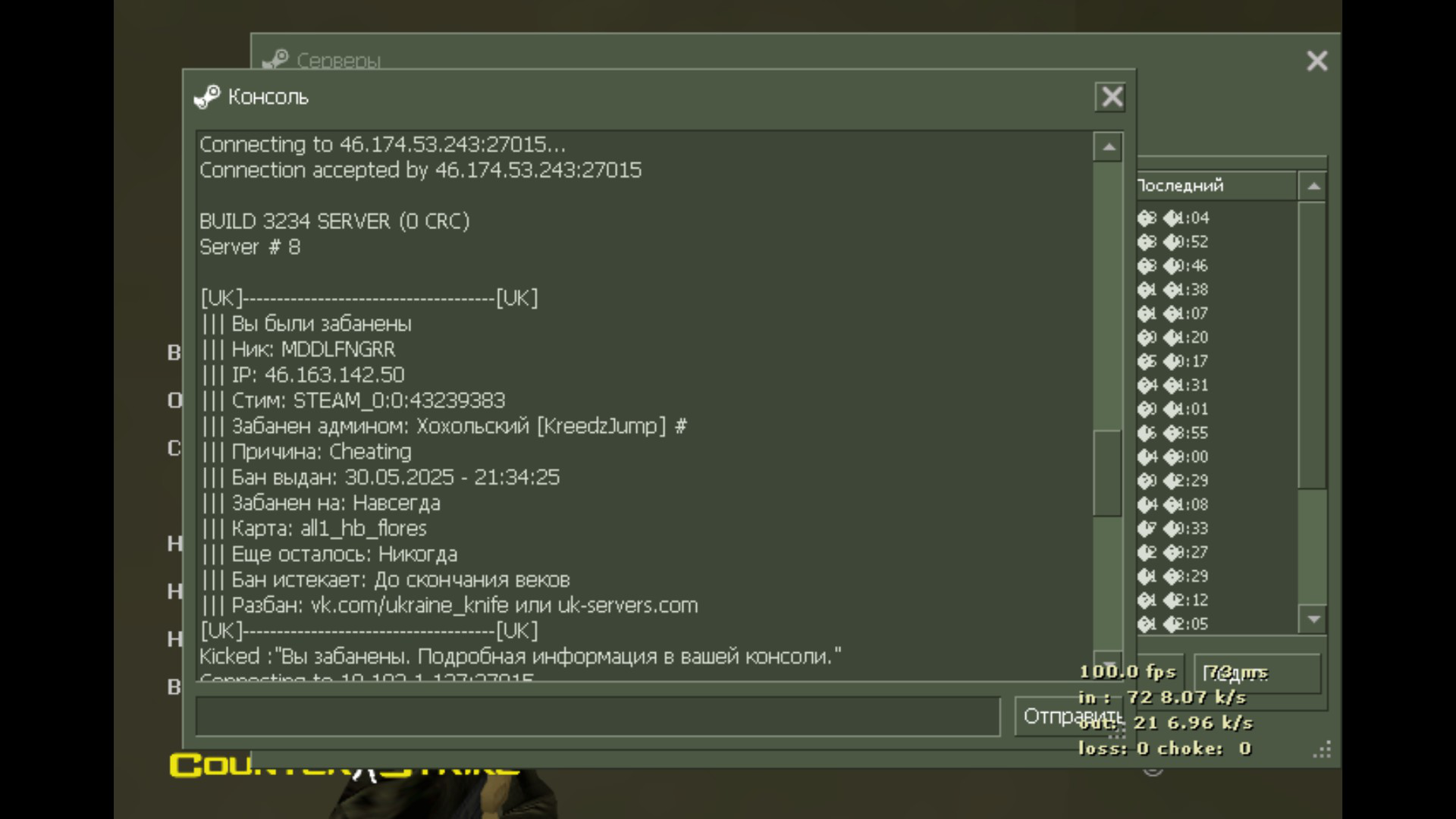Close the Консоль window
This screenshot has height=819, width=1456.
pyautogui.click(x=1111, y=97)
